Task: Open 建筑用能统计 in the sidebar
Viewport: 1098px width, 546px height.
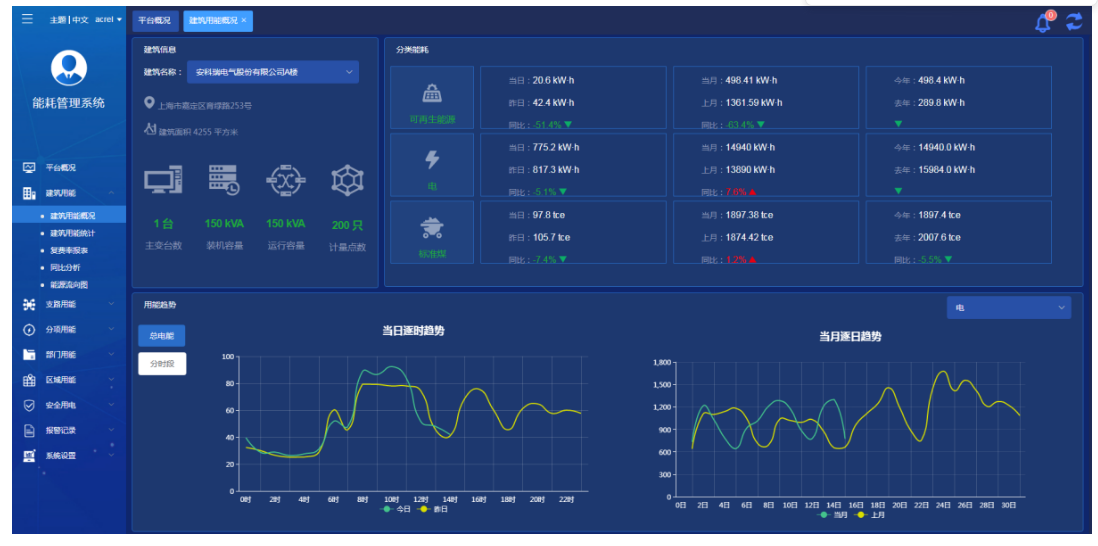Action: 72,233
